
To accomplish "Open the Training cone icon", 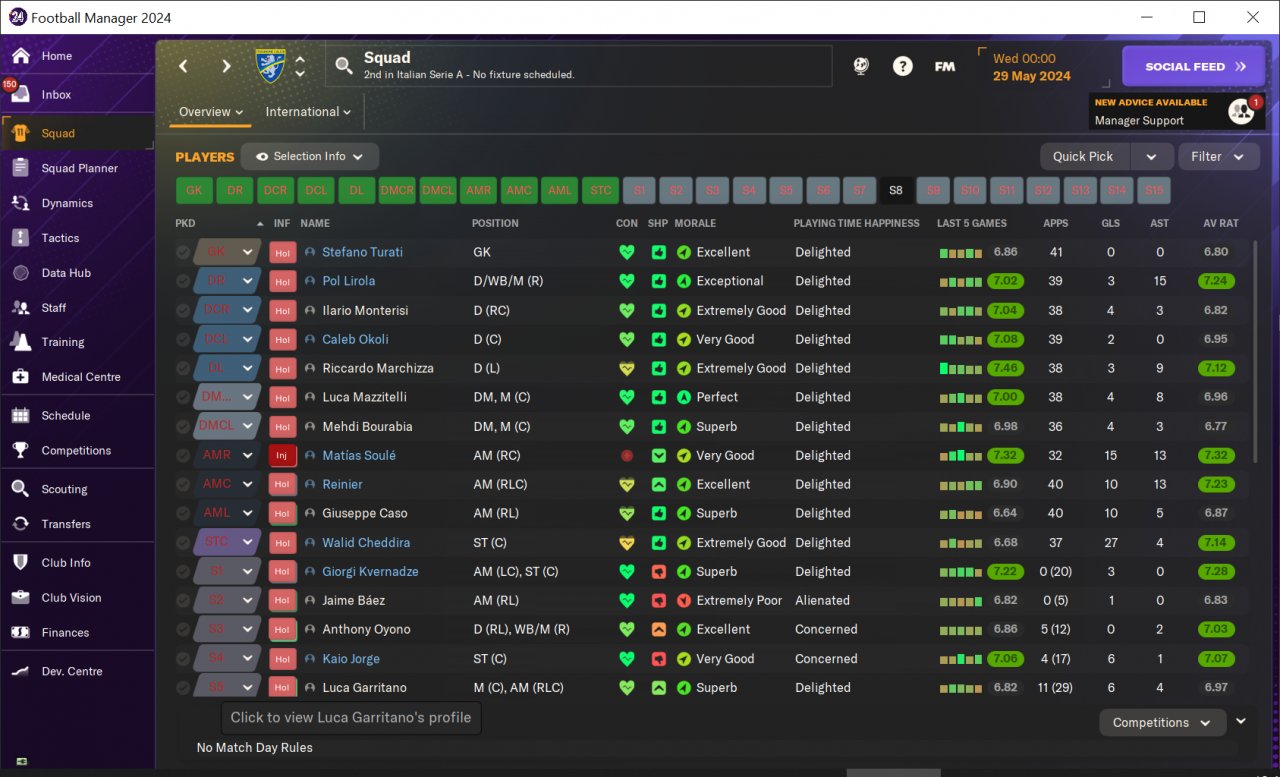I will click(x=20, y=342).
